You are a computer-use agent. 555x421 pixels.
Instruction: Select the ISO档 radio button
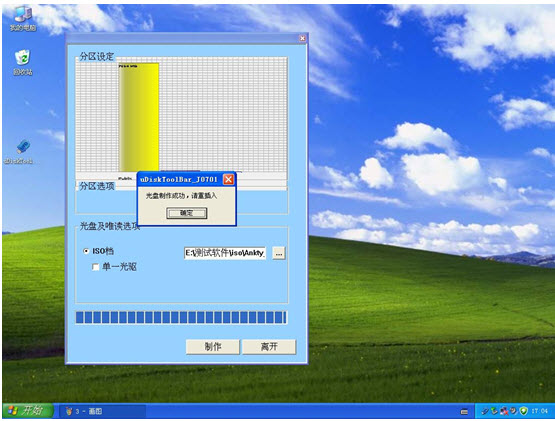point(86,251)
